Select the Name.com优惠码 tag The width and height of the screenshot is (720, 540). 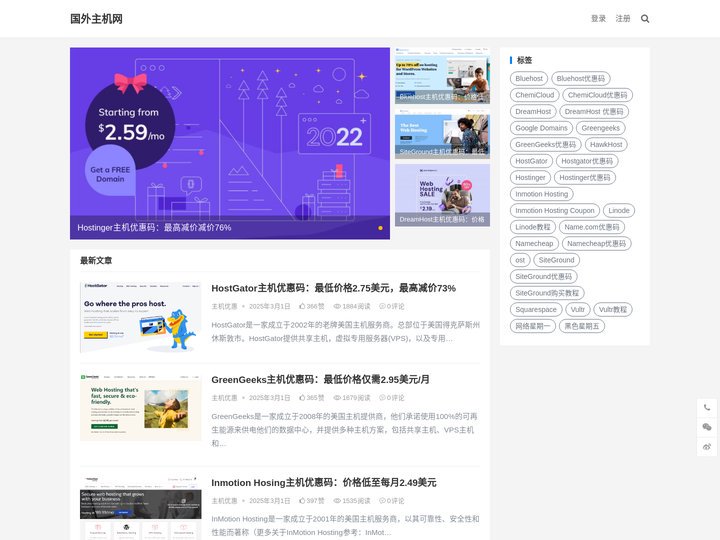[x=592, y=227]
